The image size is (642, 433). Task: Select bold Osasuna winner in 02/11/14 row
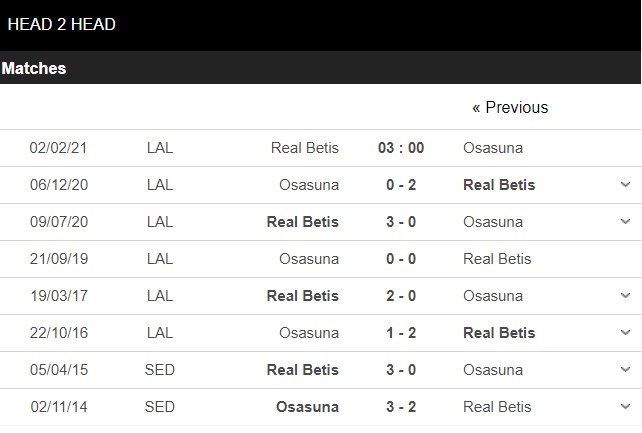[x=307, y=407]
